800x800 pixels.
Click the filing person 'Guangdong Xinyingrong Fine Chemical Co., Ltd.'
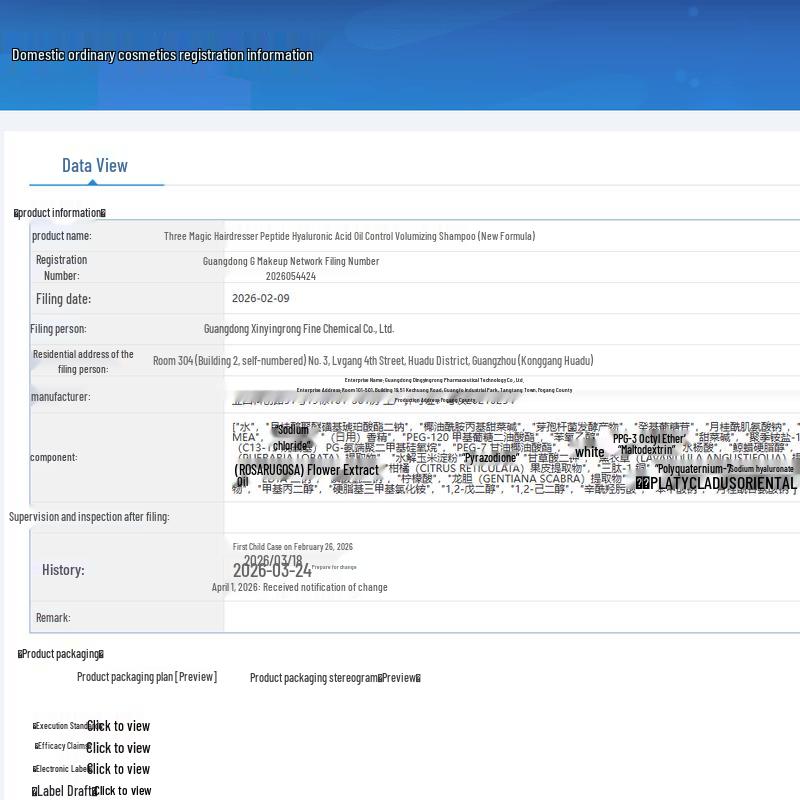(299, 329)
